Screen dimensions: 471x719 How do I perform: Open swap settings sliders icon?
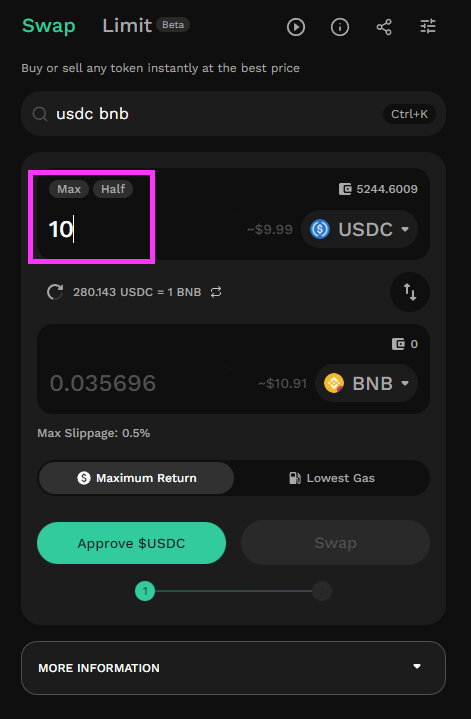click(428, 26)
